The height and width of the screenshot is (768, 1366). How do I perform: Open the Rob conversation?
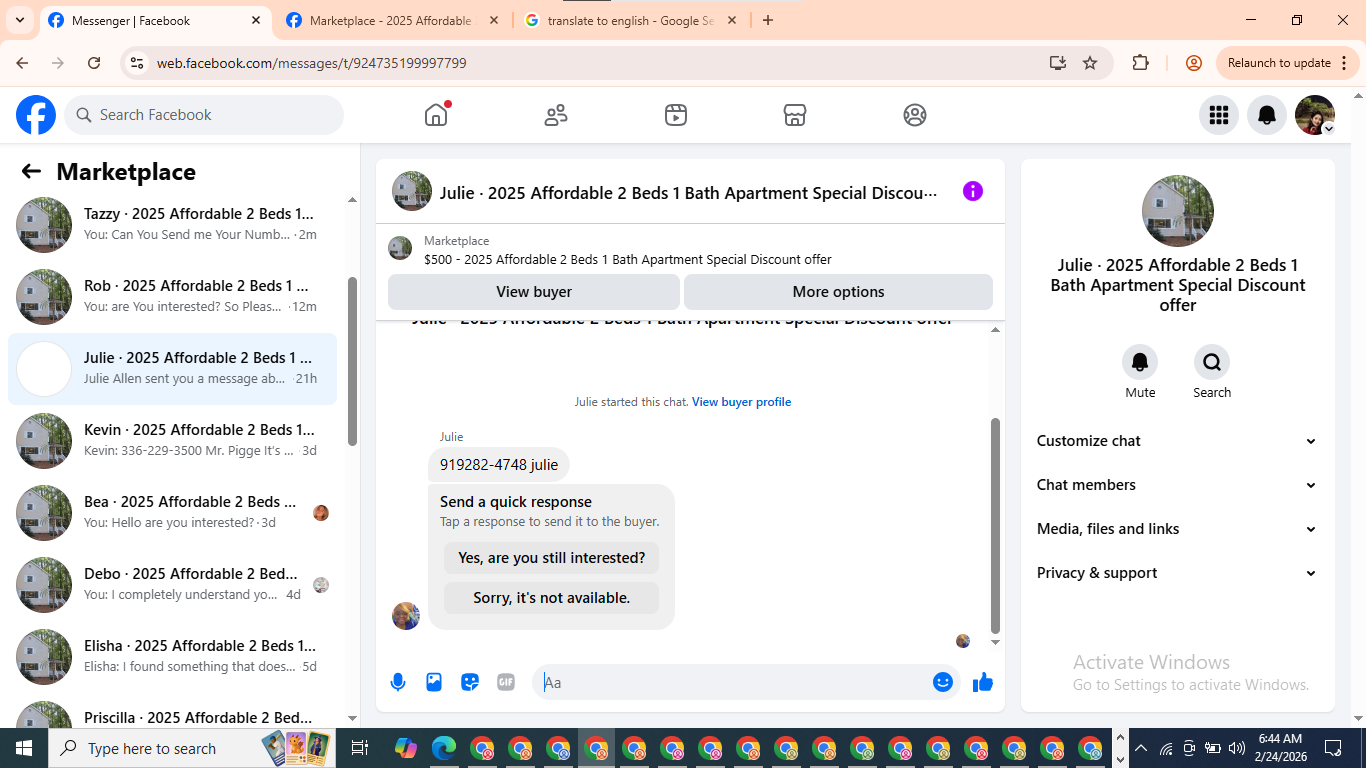172,297
